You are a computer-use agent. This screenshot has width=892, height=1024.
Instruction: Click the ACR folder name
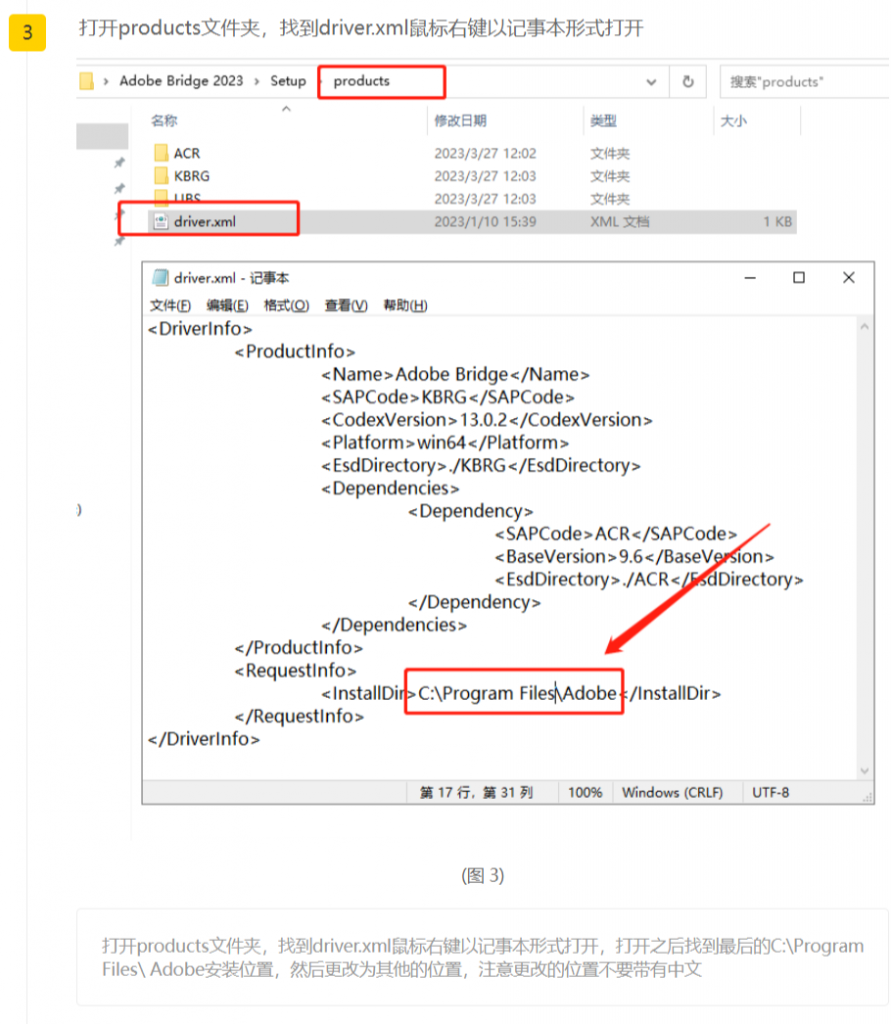coord(187,153)
